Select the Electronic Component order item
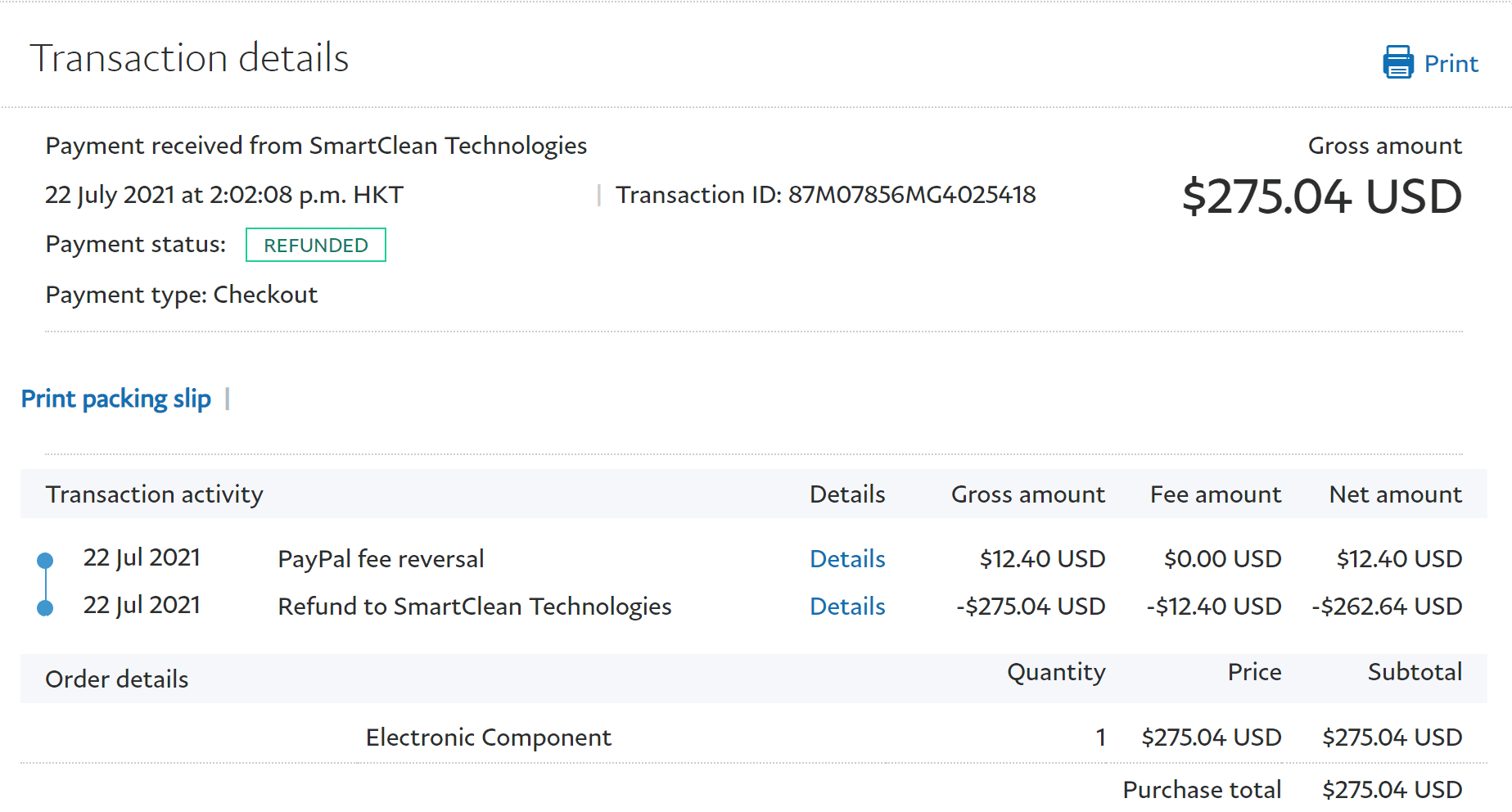The image size is (1512, 812). pyautogui.click(x=488, y=738)
